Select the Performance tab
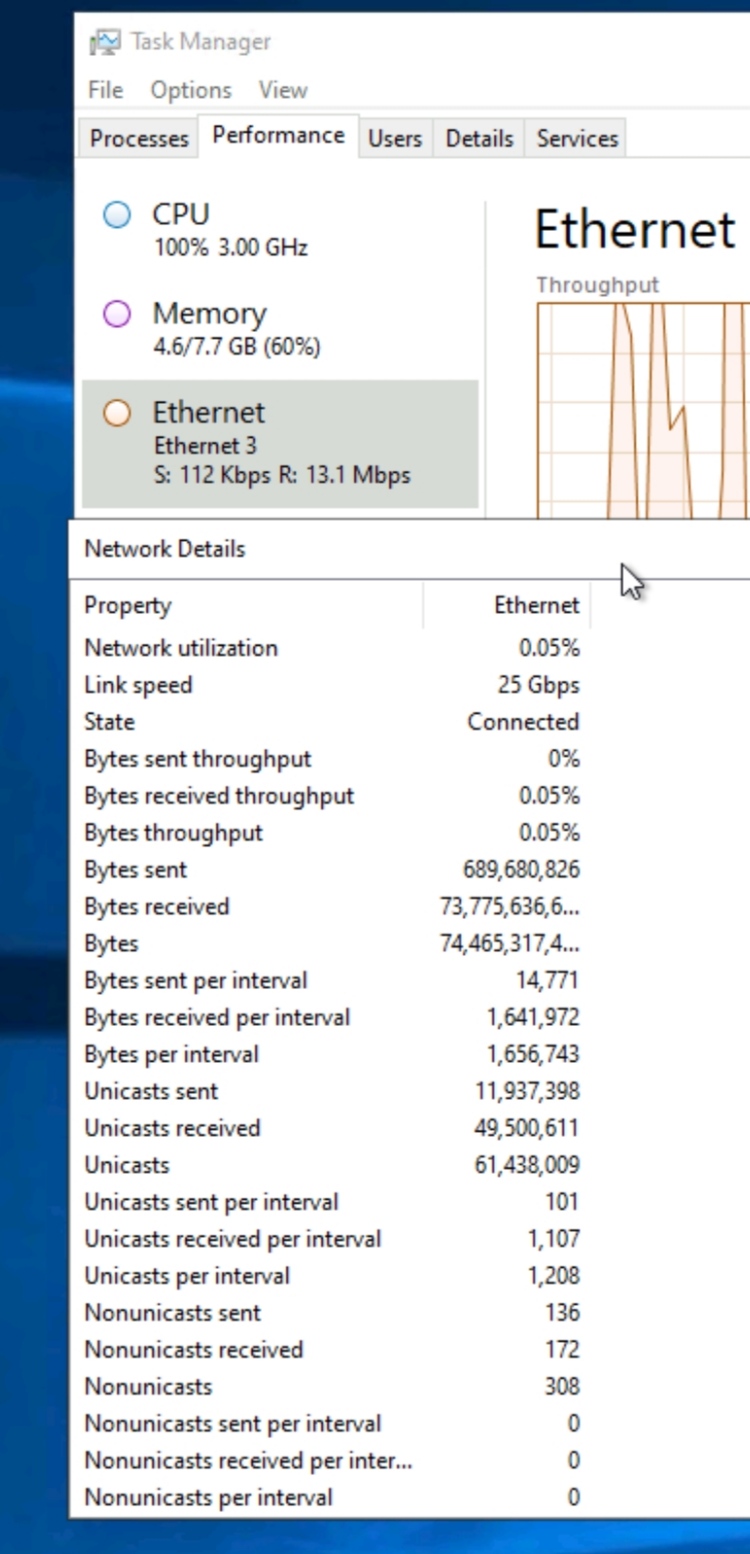 pyautogui.click(x=279, y=136)
